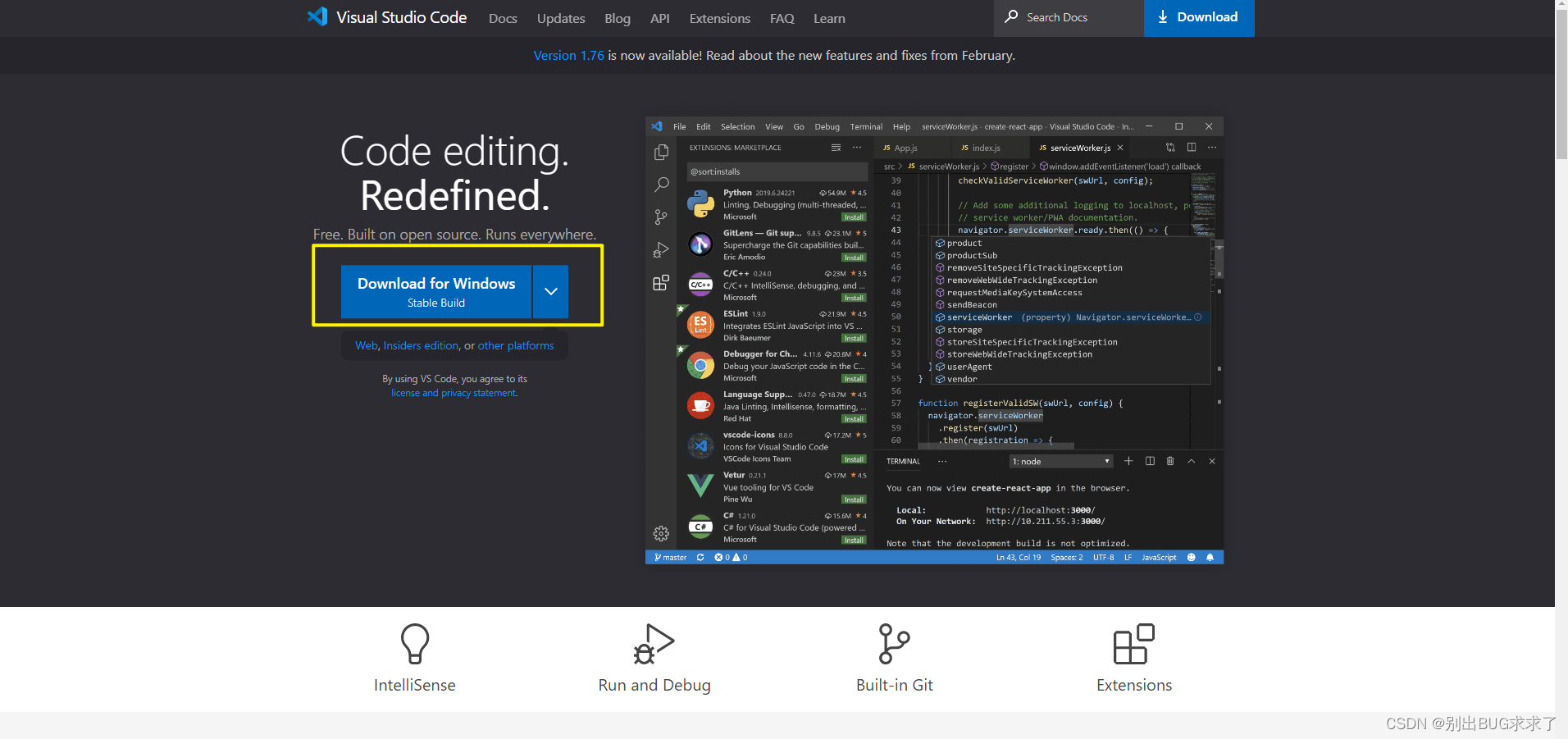Click 'Ln 43, Col 19' in status bar

[1019, 558]
